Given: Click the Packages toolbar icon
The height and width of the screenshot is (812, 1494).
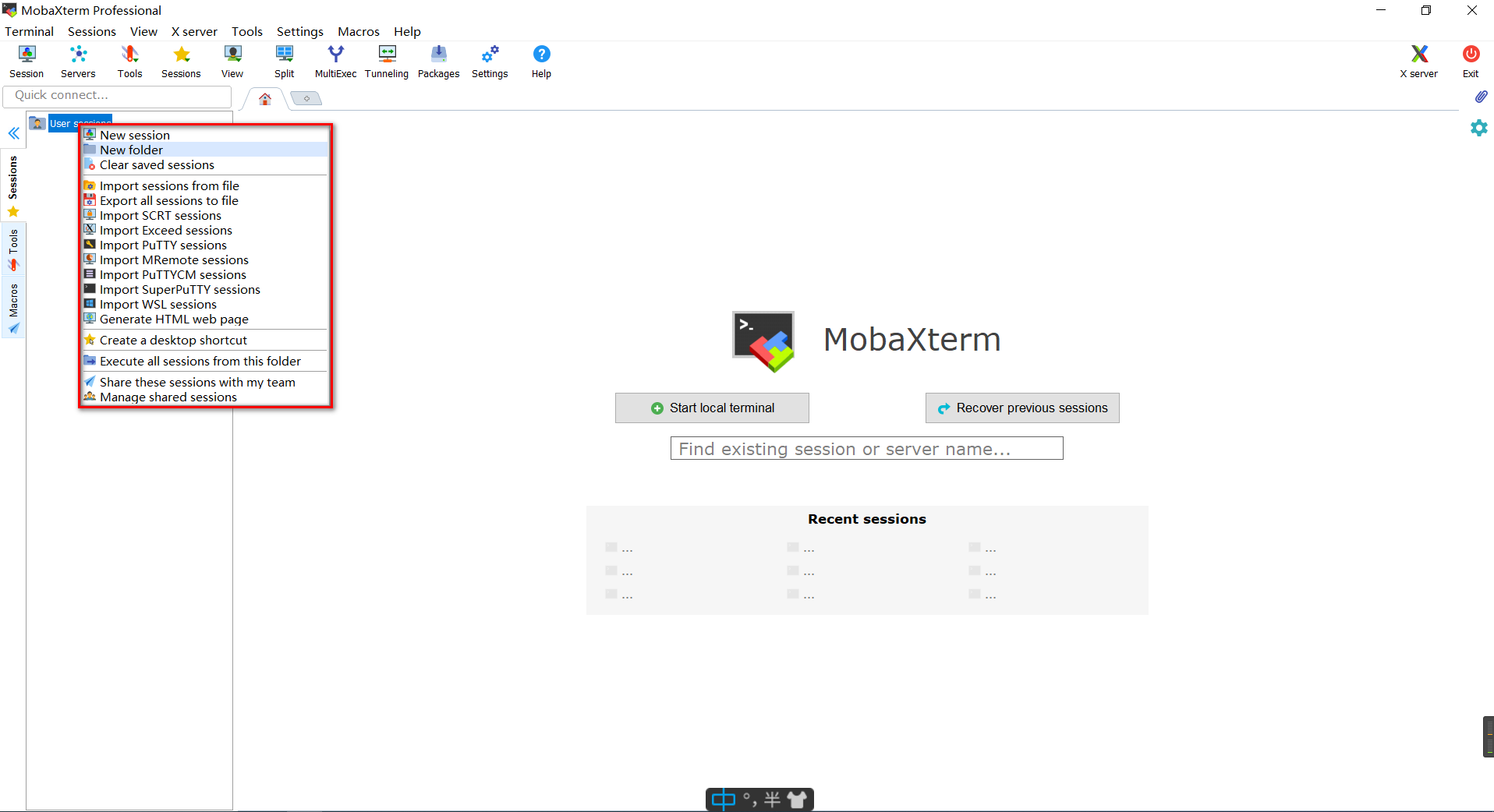Looking at the screenshot, I should click(x=438, y=61).
